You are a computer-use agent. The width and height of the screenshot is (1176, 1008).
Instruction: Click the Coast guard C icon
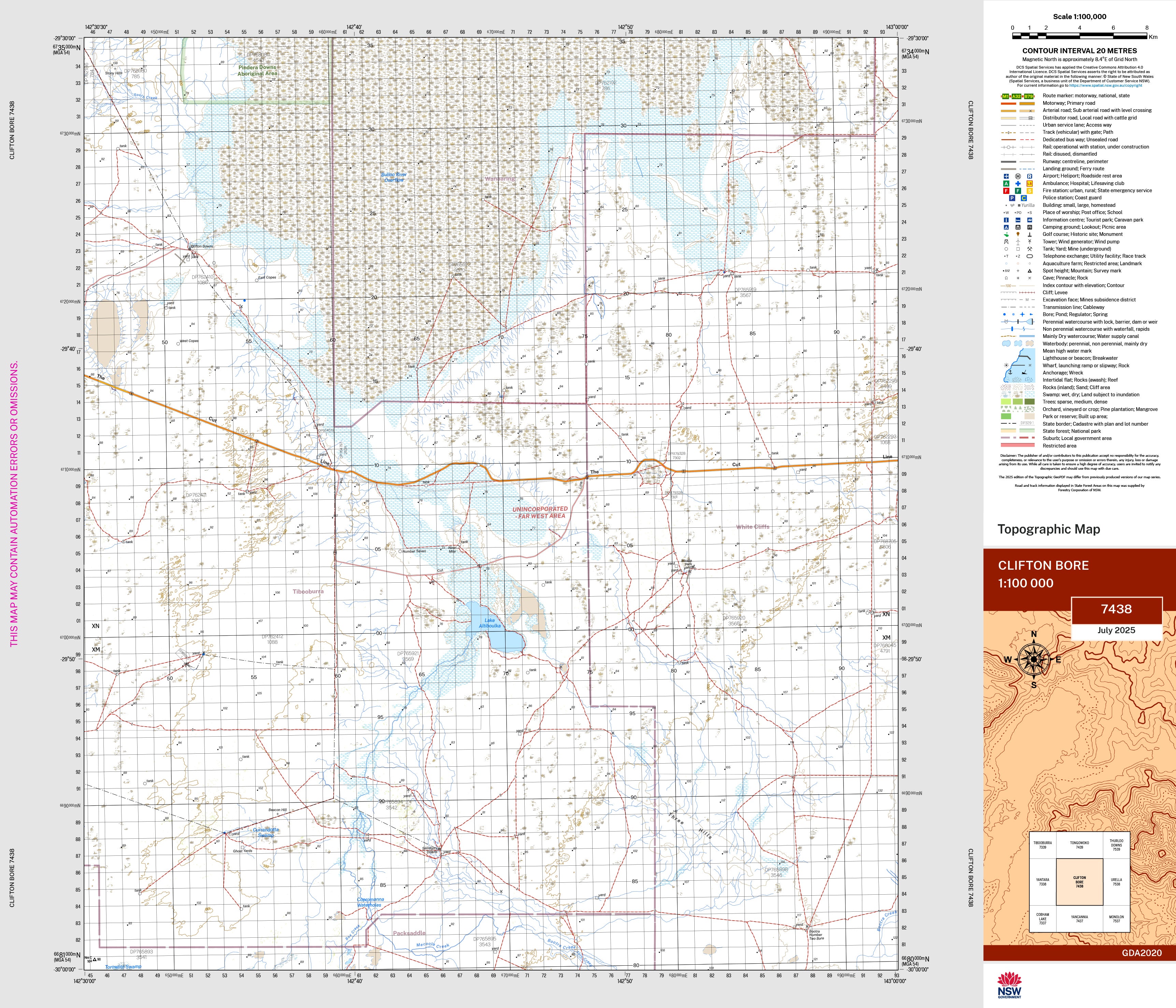pyautogui.click(x=1024, y=198)
